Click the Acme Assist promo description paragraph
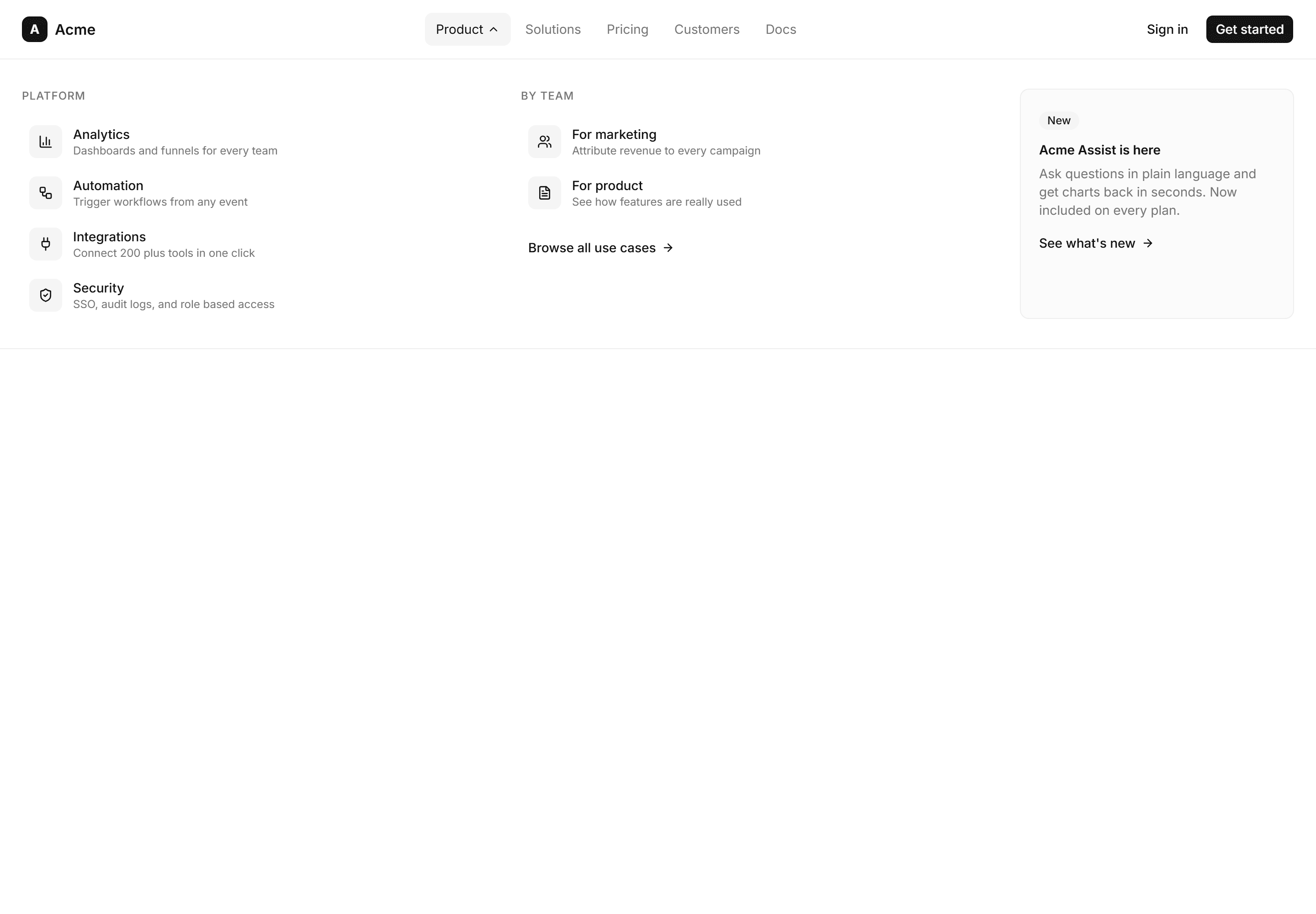This screenshot has height=914, width=1316. [x=1147, y=192]
